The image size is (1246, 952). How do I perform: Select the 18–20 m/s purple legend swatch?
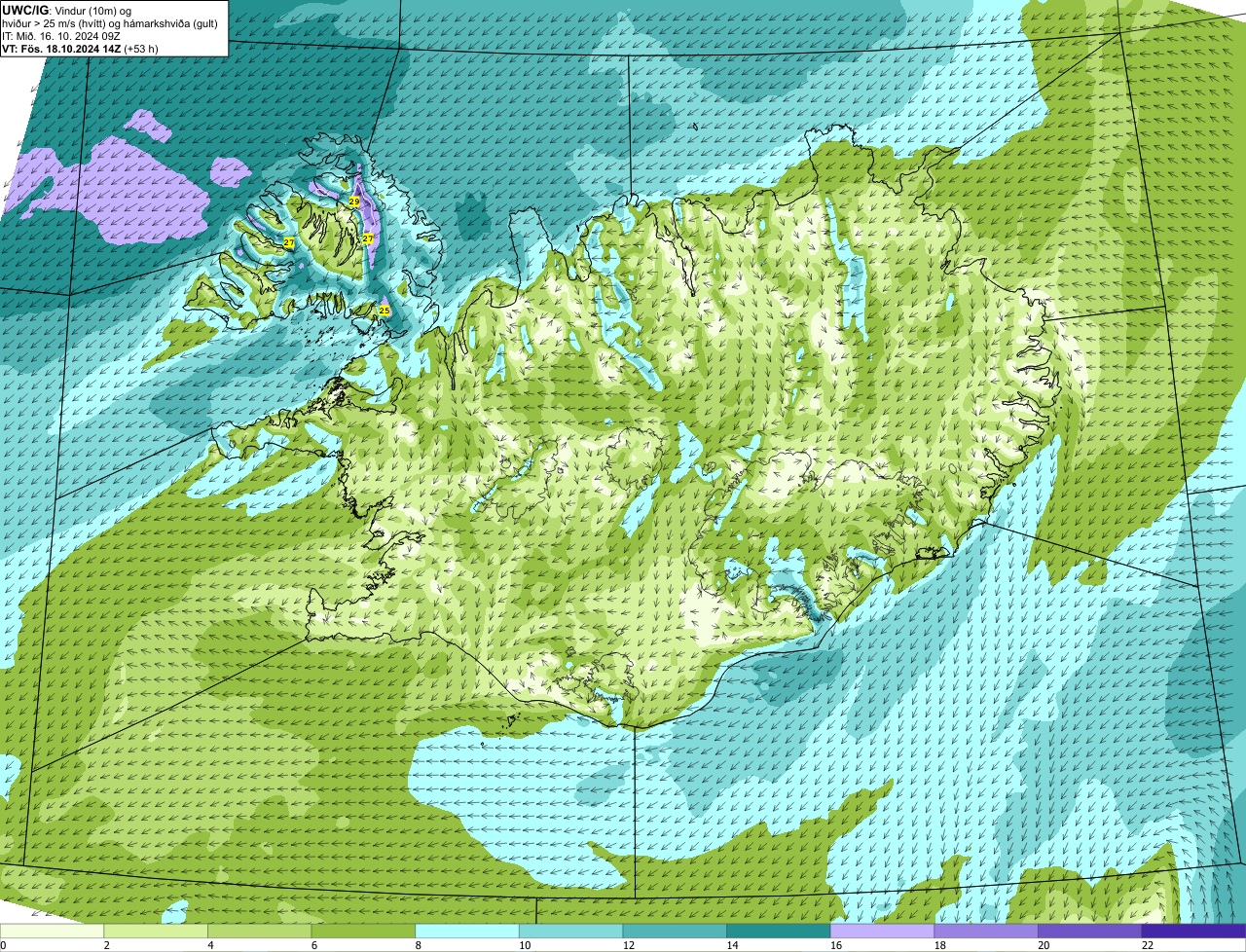click(986, 931)
